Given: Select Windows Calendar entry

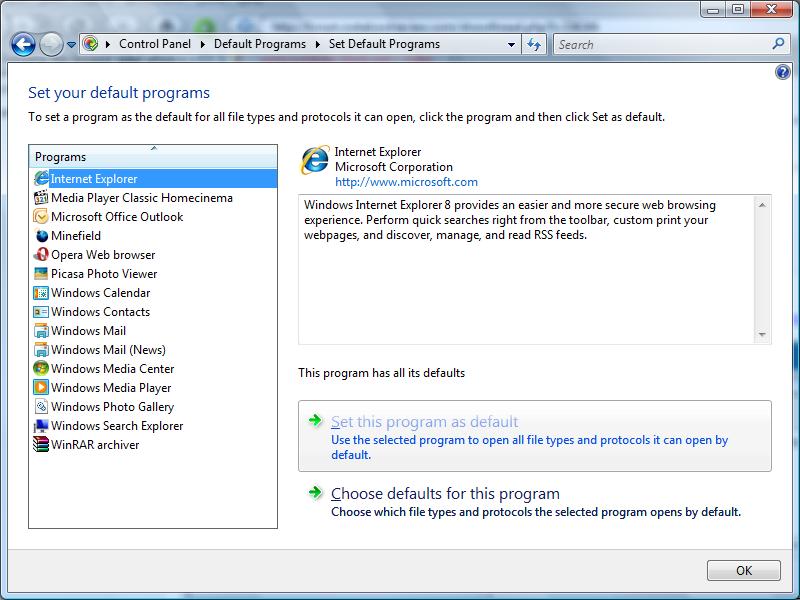Looking at the screenshot, I should pos(100,293).
